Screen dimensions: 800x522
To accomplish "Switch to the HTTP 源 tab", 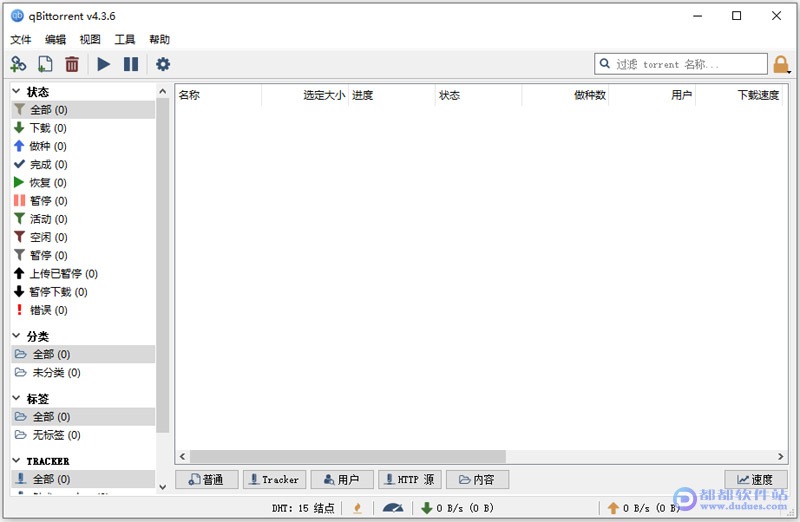I will tap(410, 479).
